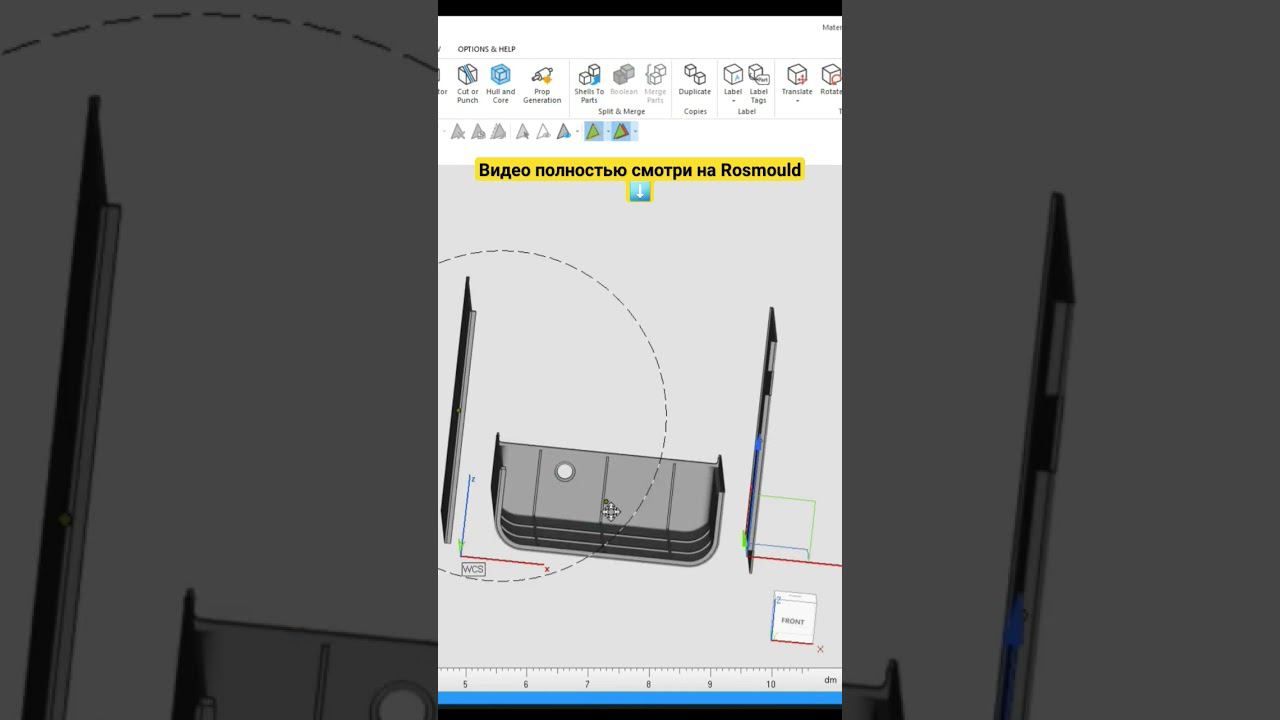Click the gray pyramid with blue corner icon
Viewport: 1280px width, 720px height.
[563, 131]
